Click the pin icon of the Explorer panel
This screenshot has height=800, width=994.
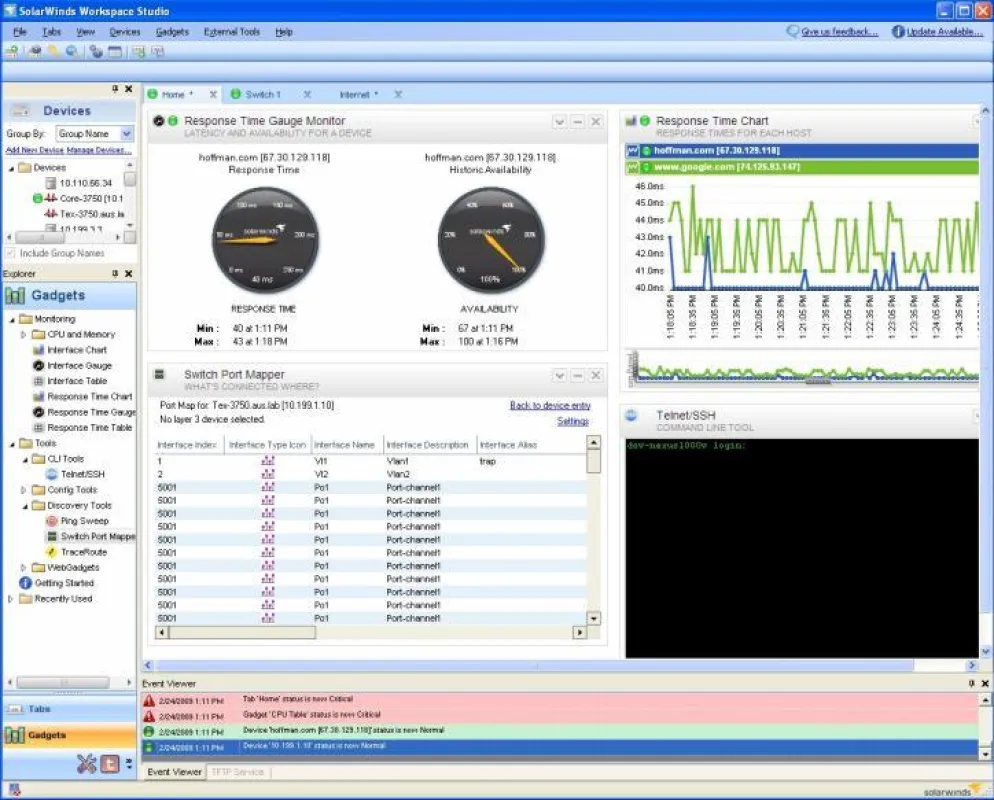point(115,273)
